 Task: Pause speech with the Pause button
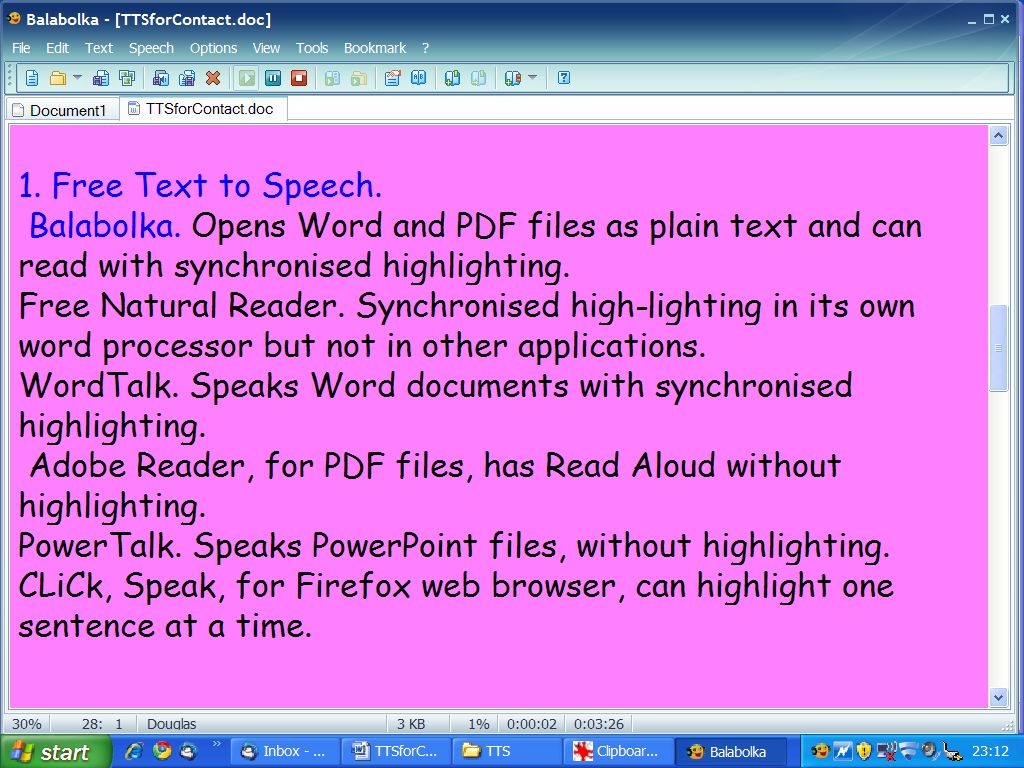click(273, 78)
